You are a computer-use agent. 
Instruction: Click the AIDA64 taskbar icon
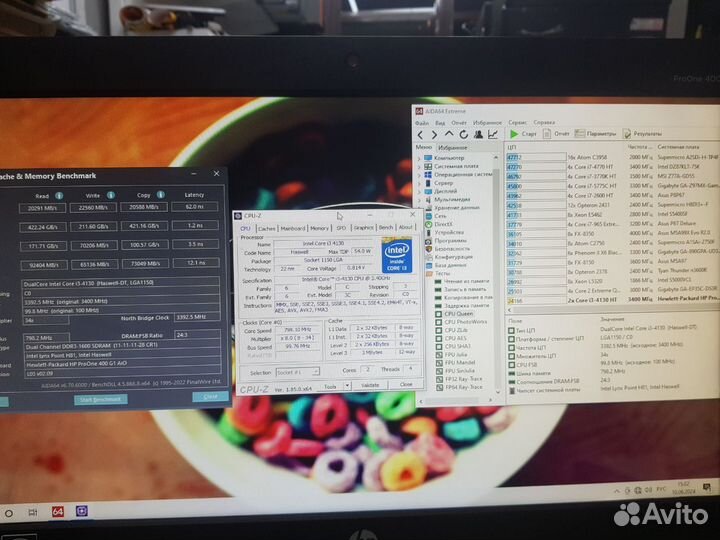pos(57,512)
